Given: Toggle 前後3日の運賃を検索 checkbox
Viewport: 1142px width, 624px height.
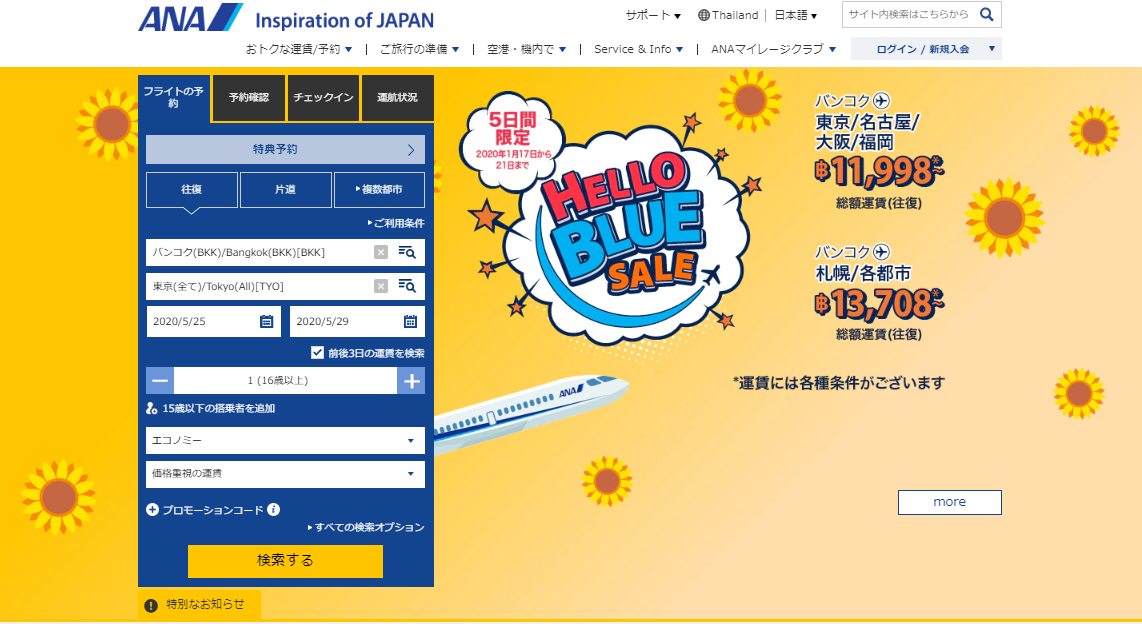Looking at the screenshot, I should tap(317, 352).
